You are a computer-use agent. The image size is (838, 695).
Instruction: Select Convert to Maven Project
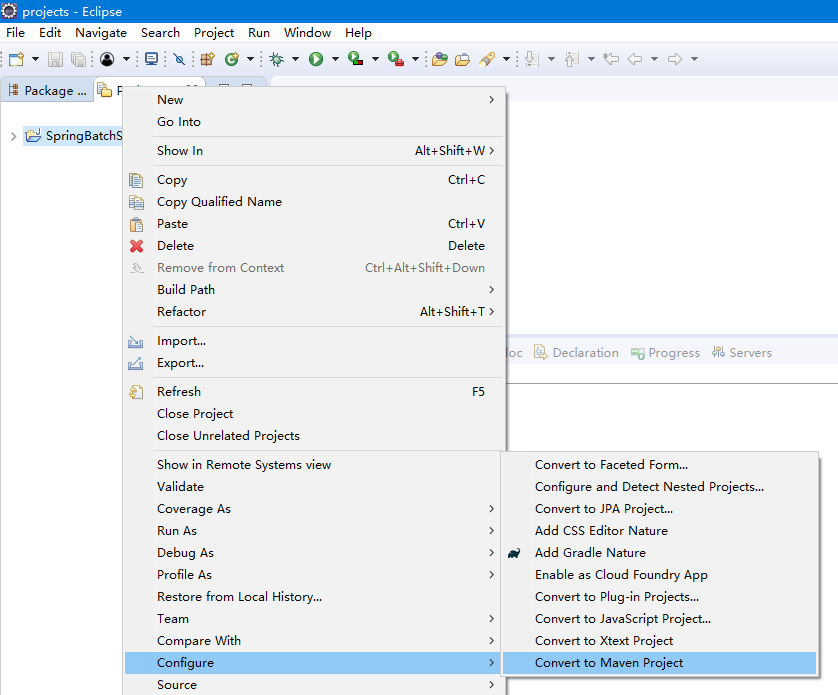(659, 663)
